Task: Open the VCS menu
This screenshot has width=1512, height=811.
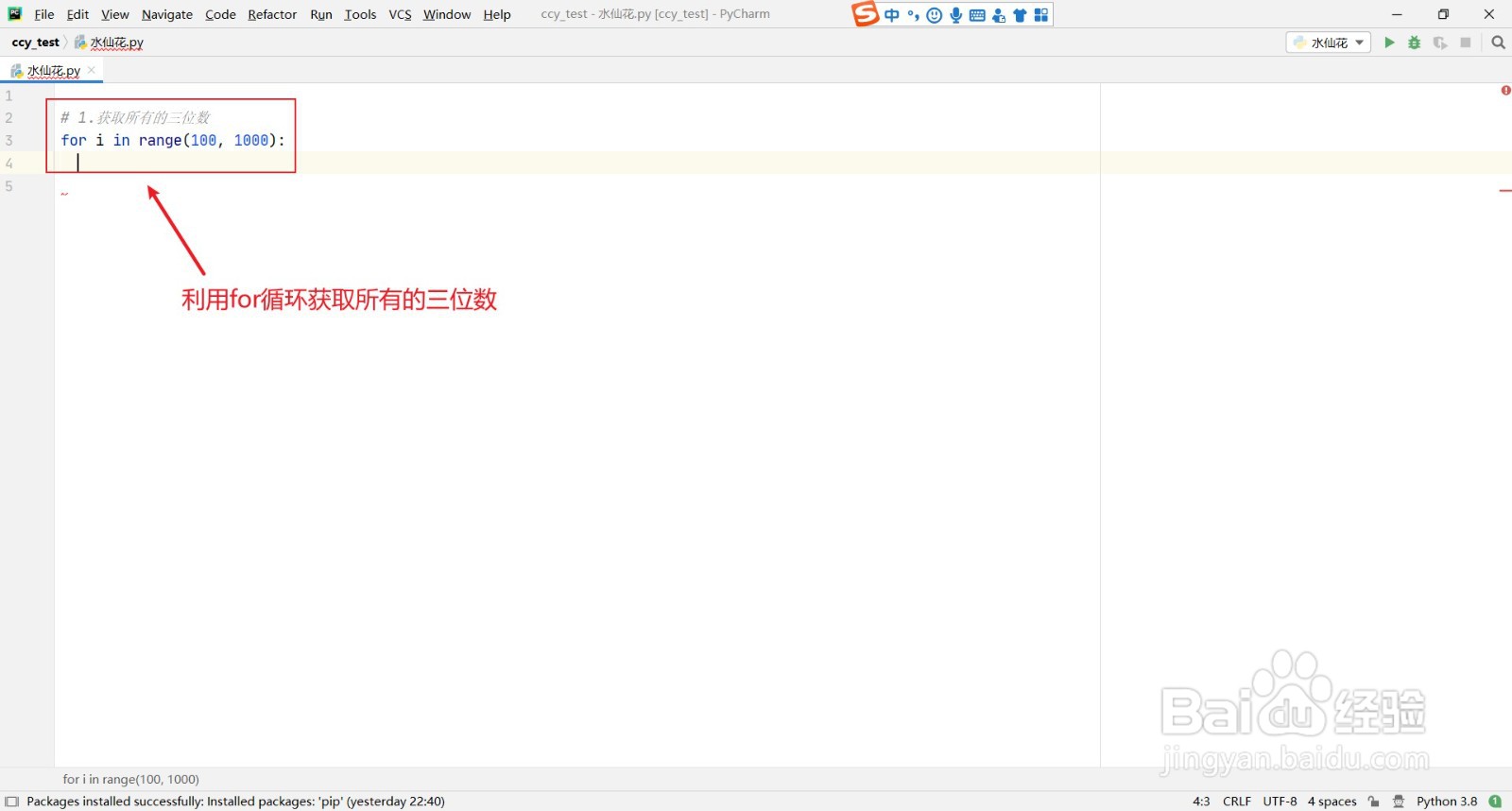Action: [x=400, y=14]
